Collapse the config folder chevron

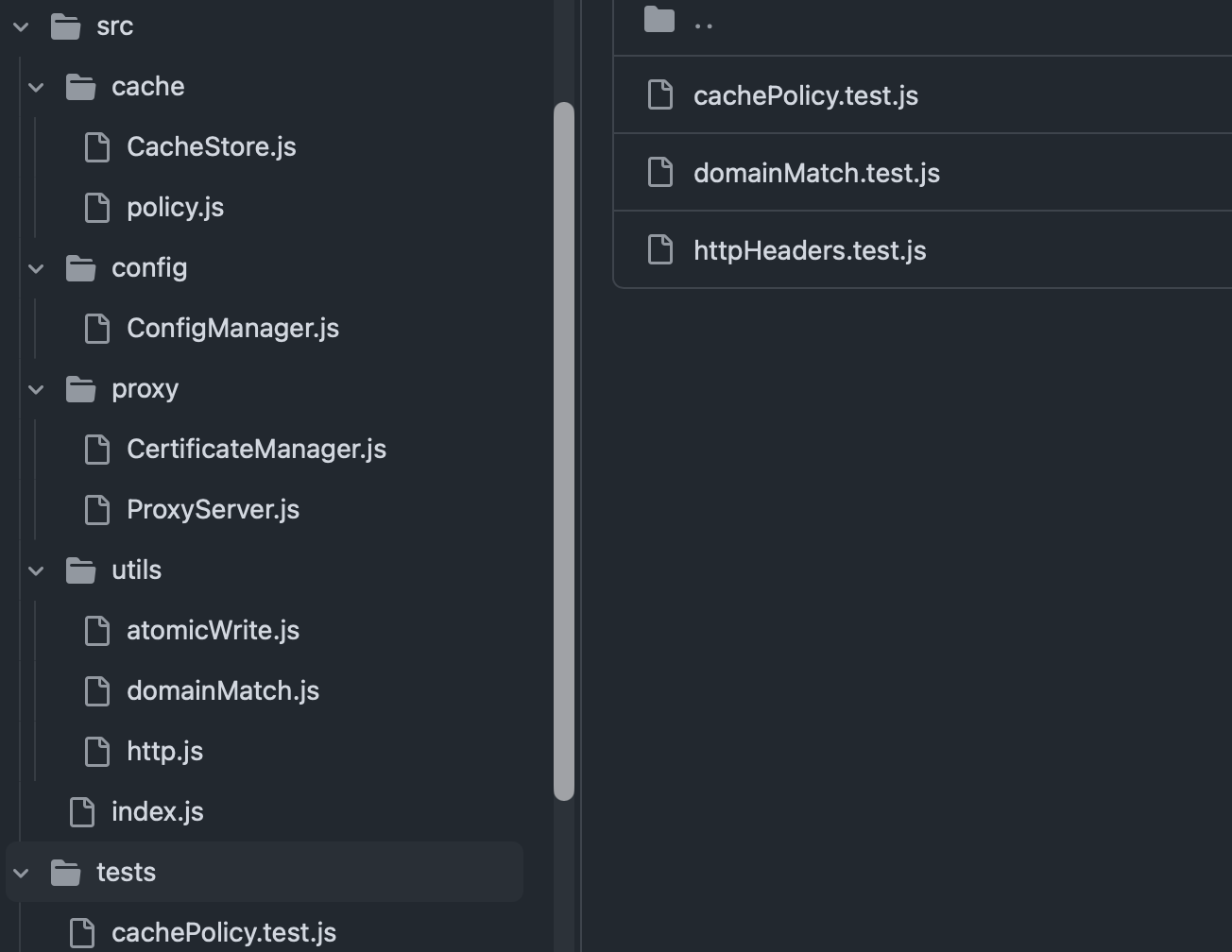point(37,268)
